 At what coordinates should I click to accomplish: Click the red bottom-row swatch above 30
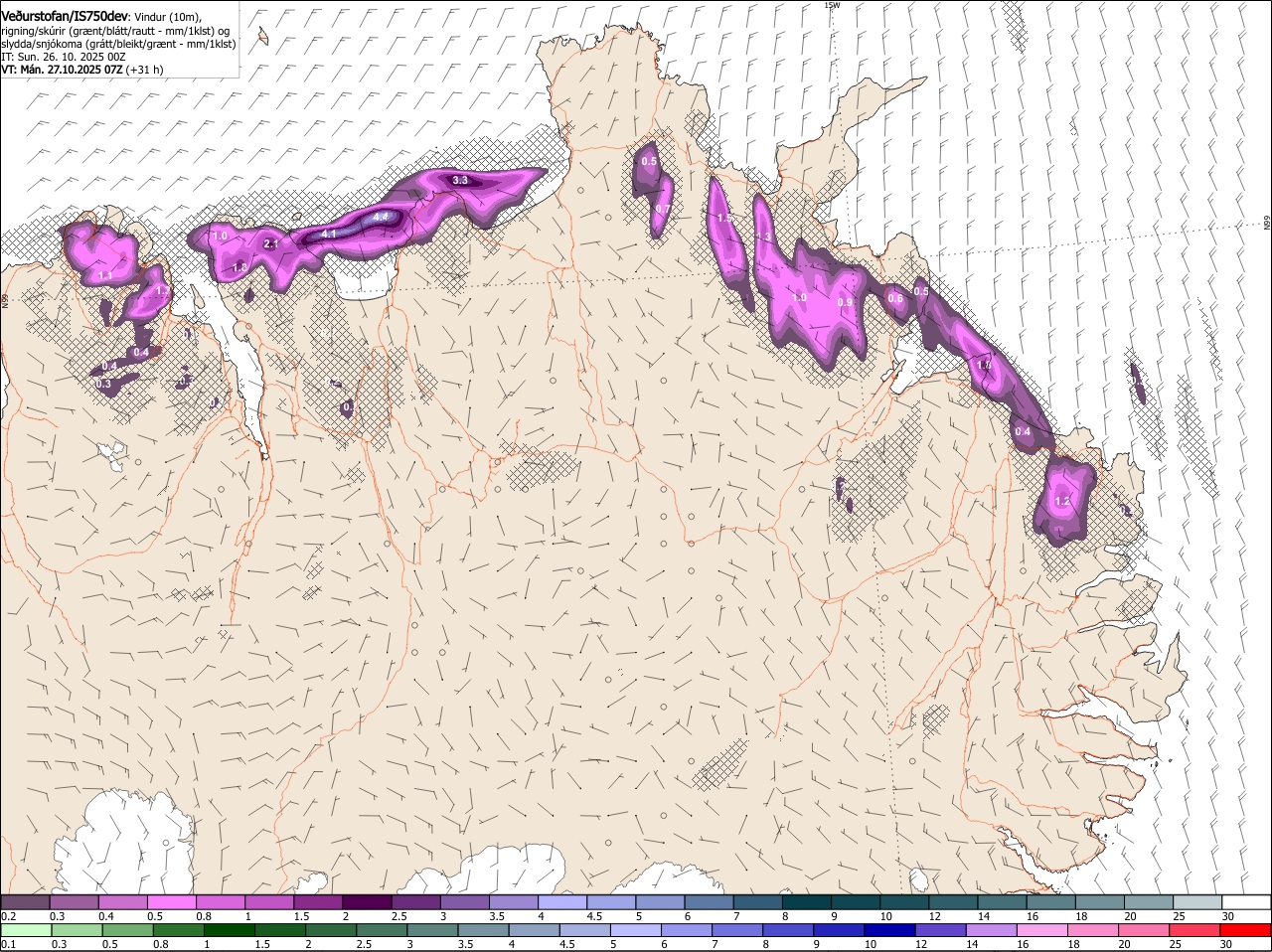(x=1247, y=930)
